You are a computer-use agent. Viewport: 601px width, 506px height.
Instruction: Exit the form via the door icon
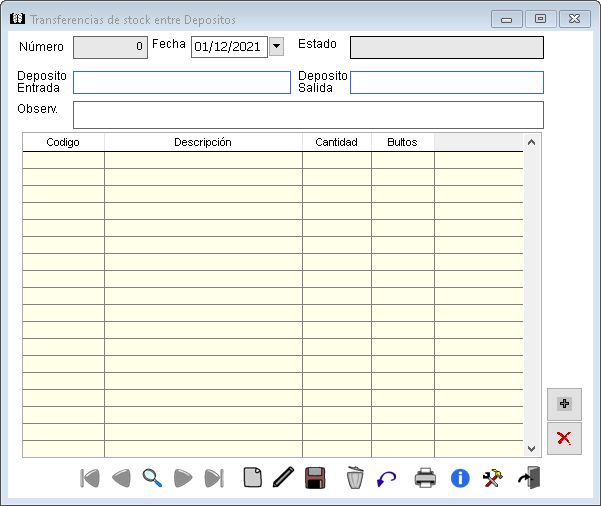point(528,478)
